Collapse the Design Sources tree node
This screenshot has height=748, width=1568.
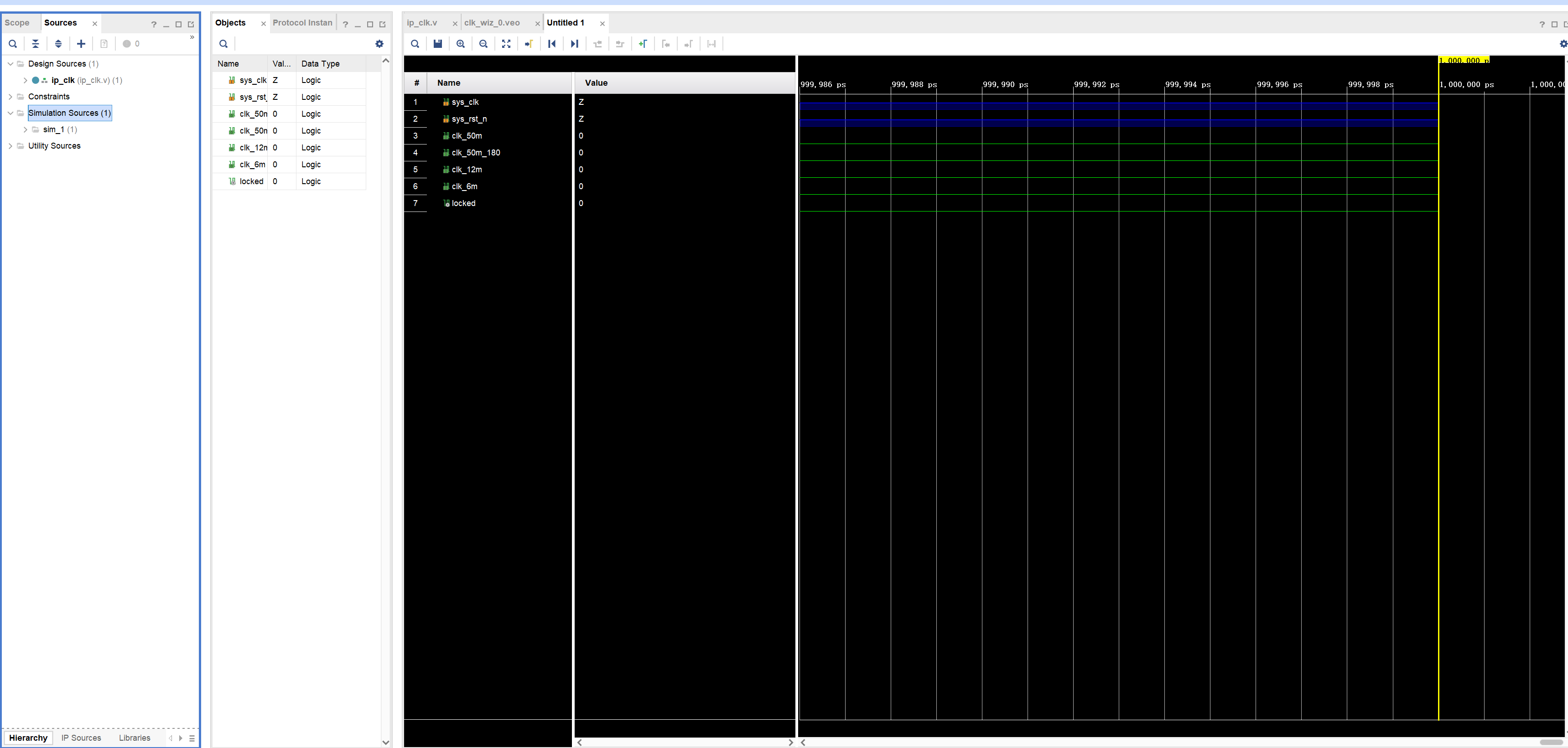coord(10,63)
